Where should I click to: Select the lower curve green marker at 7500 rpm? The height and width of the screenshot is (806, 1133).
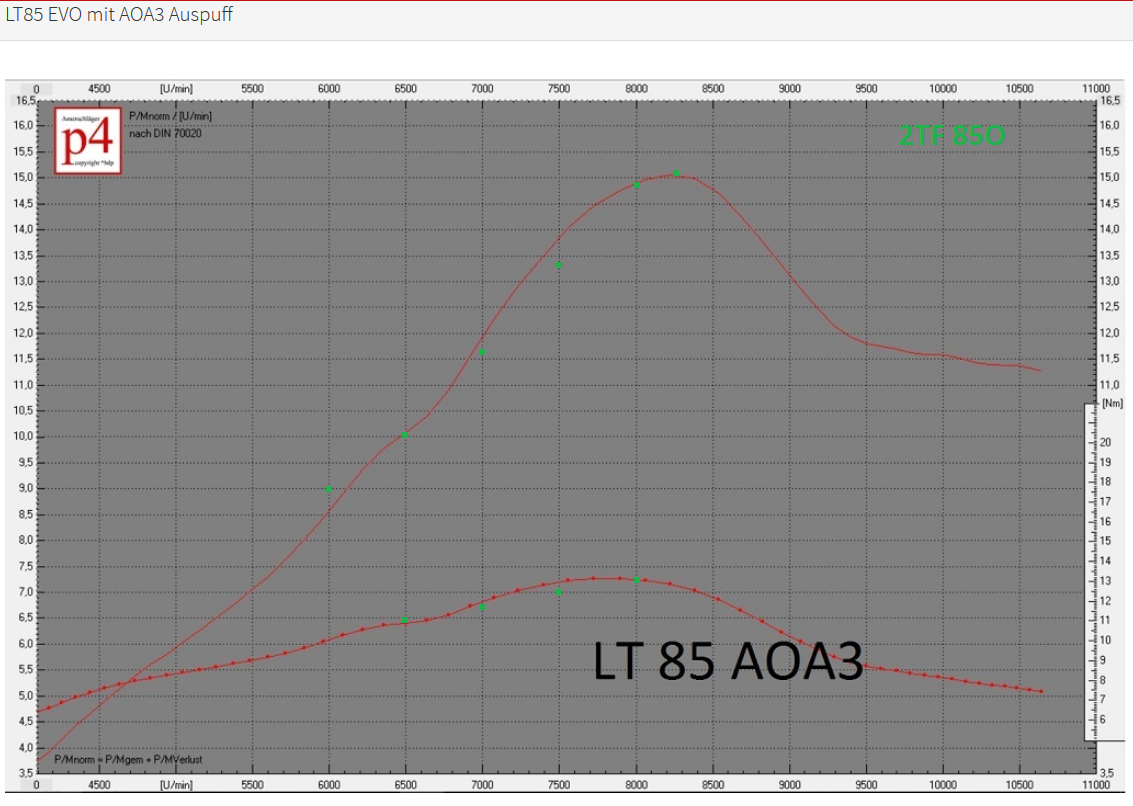(559, 592)
